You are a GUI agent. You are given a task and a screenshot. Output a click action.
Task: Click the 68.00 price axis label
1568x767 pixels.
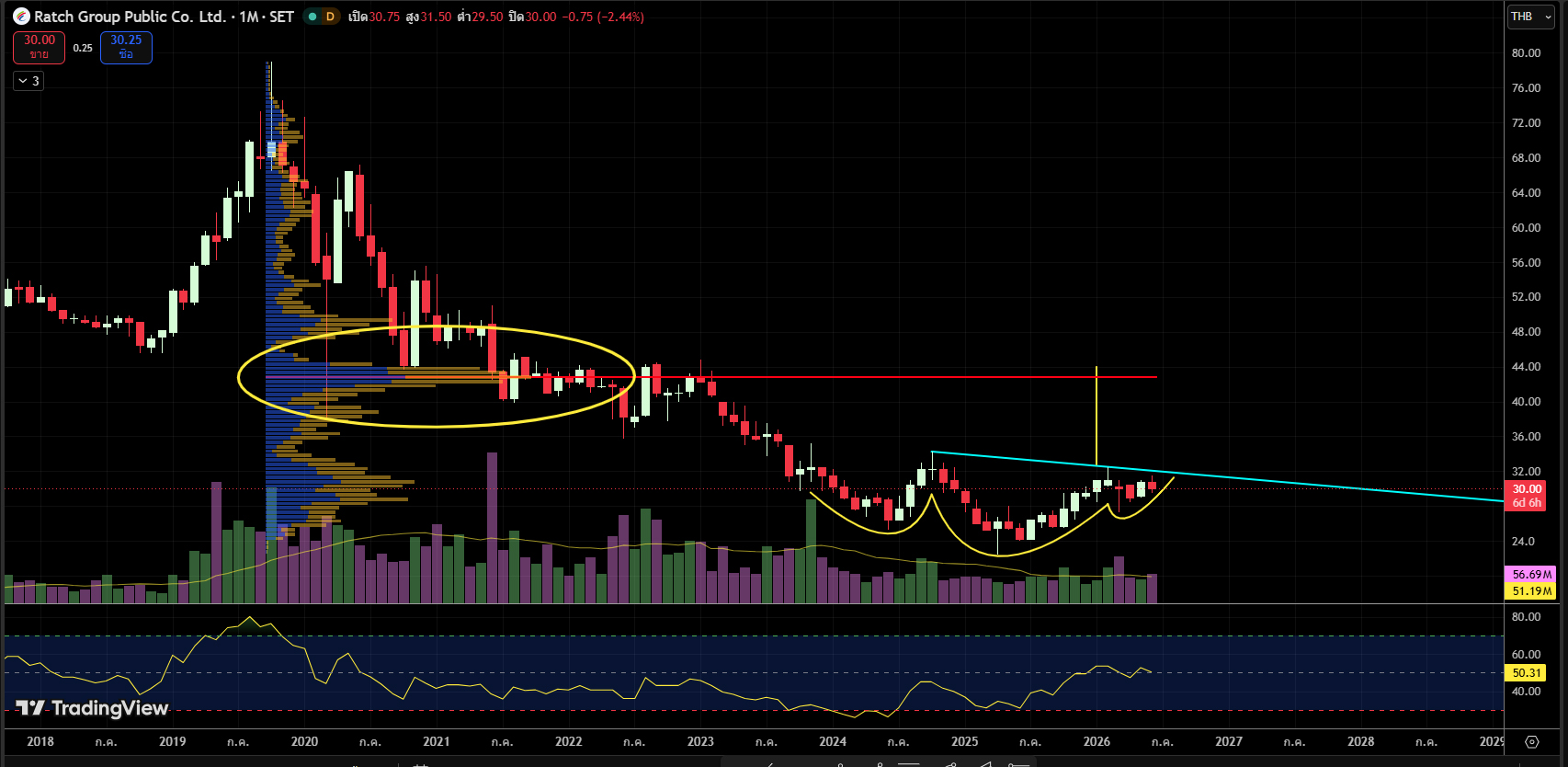pyautogui.click(x=1526, y=158)
